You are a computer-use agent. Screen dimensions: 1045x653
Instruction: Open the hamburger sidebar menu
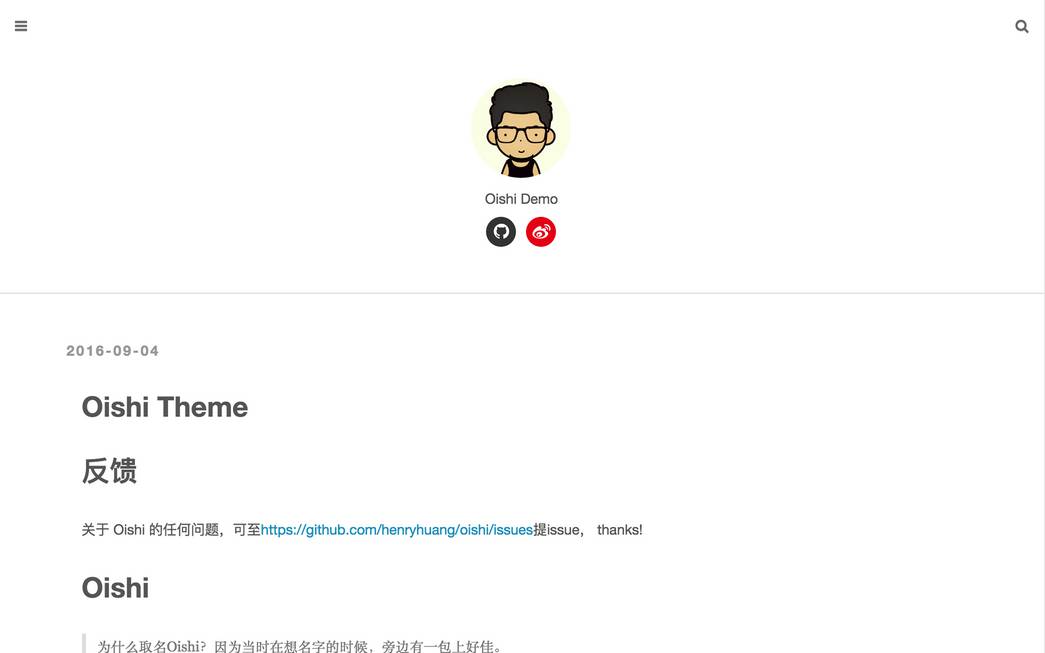pyautogui.click(x=21, y=26)
